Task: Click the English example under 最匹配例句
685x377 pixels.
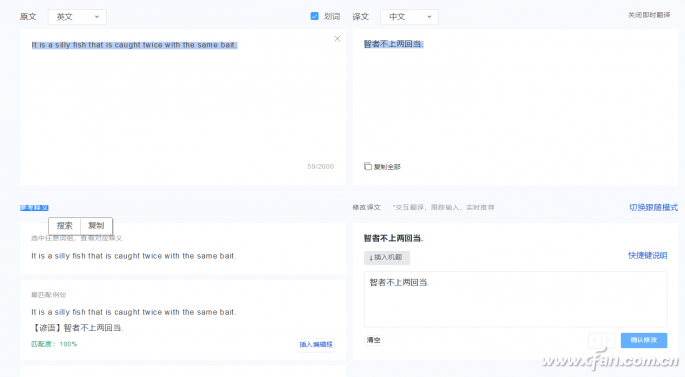Action: 134,312
